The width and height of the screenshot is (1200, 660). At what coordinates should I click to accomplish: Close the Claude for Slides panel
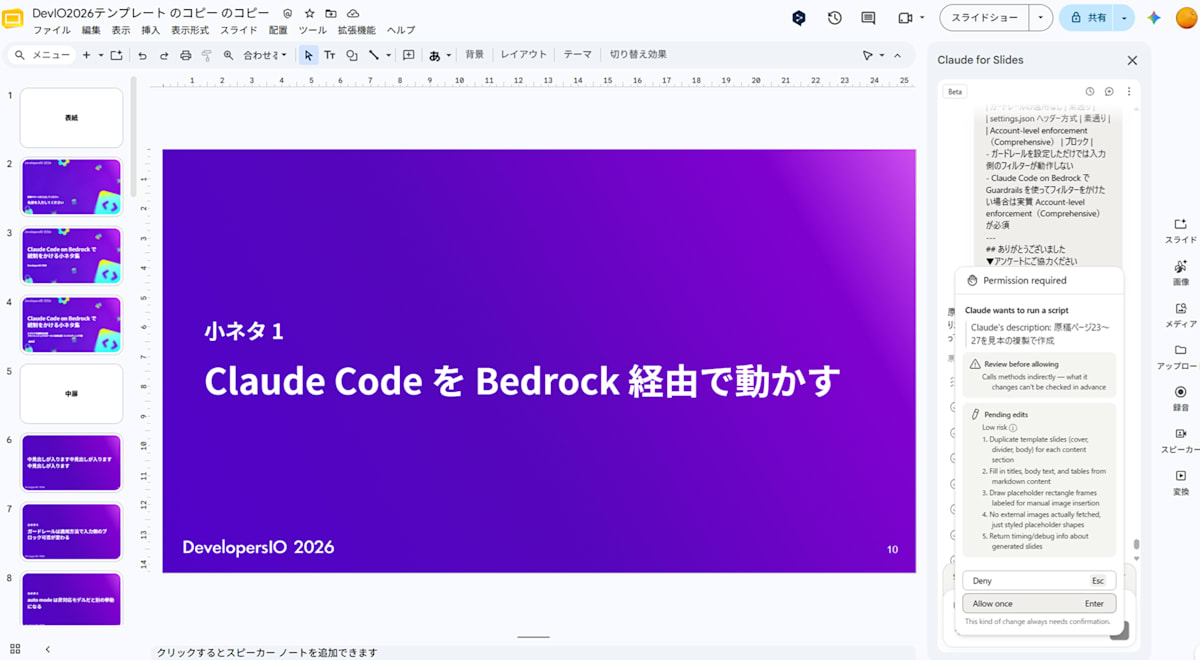point(1132,60)
